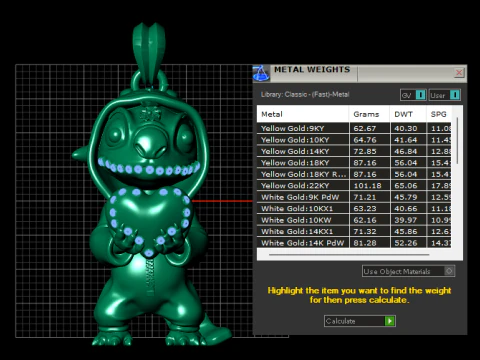Toggle the Use Object Materials option
Image resolution: width=480 pixels, height=360 pixels.
[408, 271]
